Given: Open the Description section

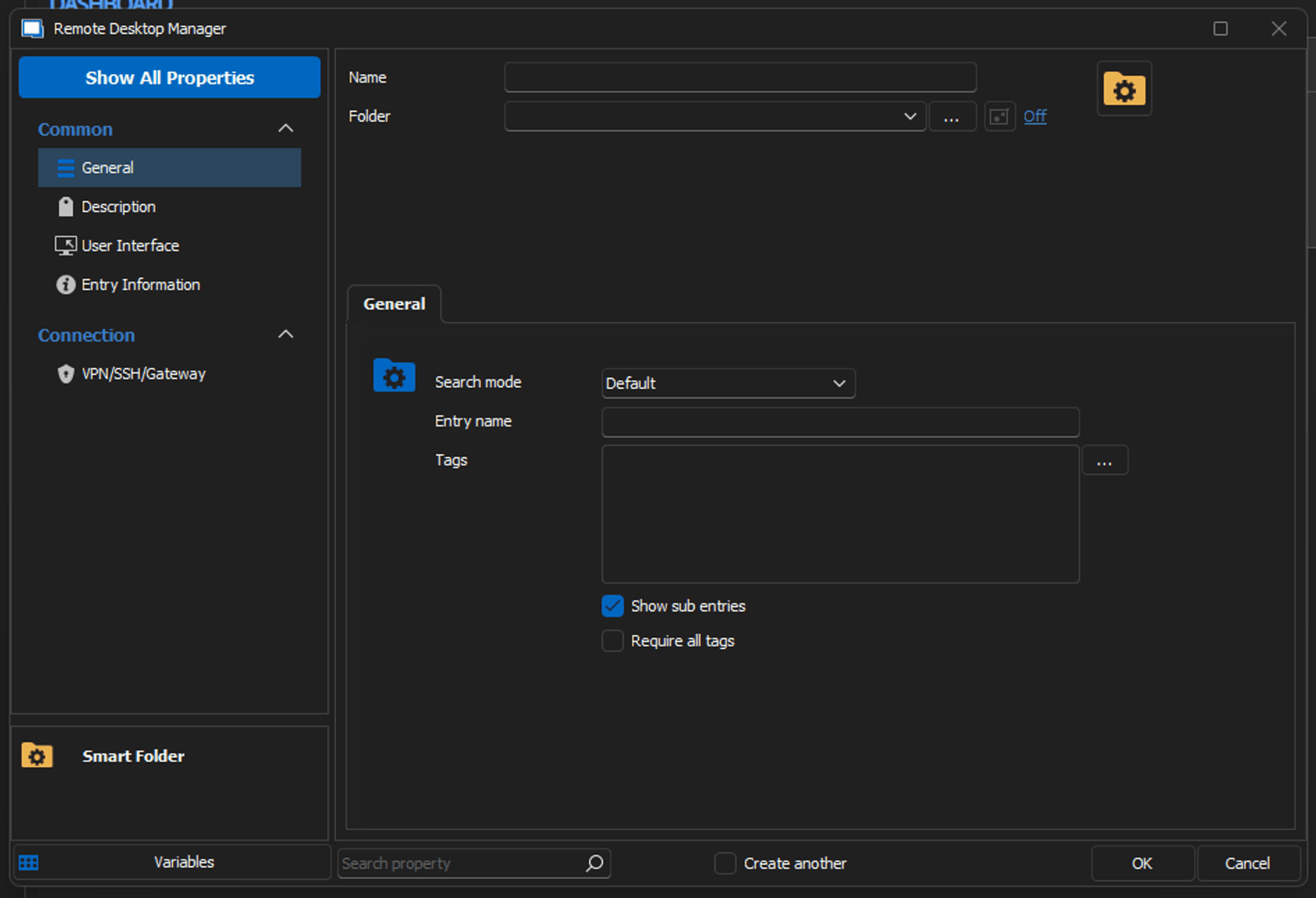Looking at the screenshot, I should click(x=118, y=207).
